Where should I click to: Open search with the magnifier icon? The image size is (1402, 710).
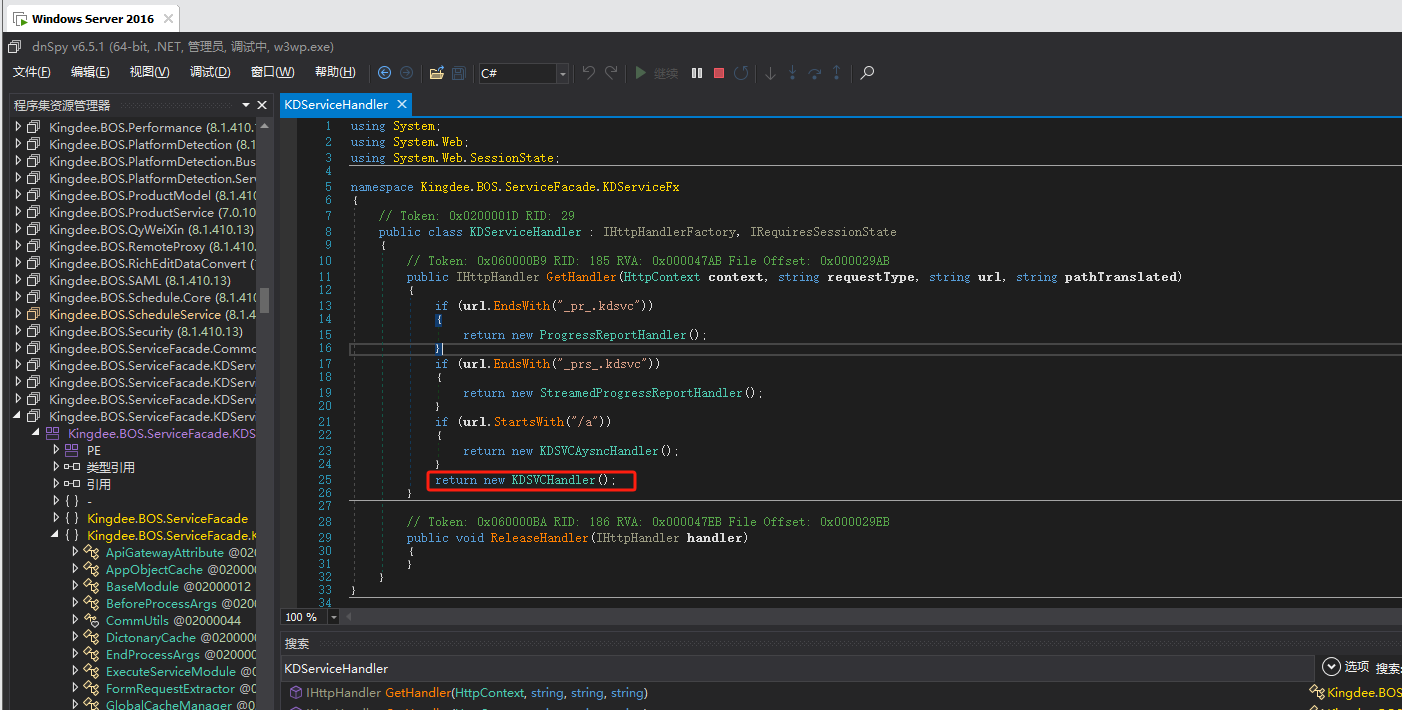[x=867, y=73]
